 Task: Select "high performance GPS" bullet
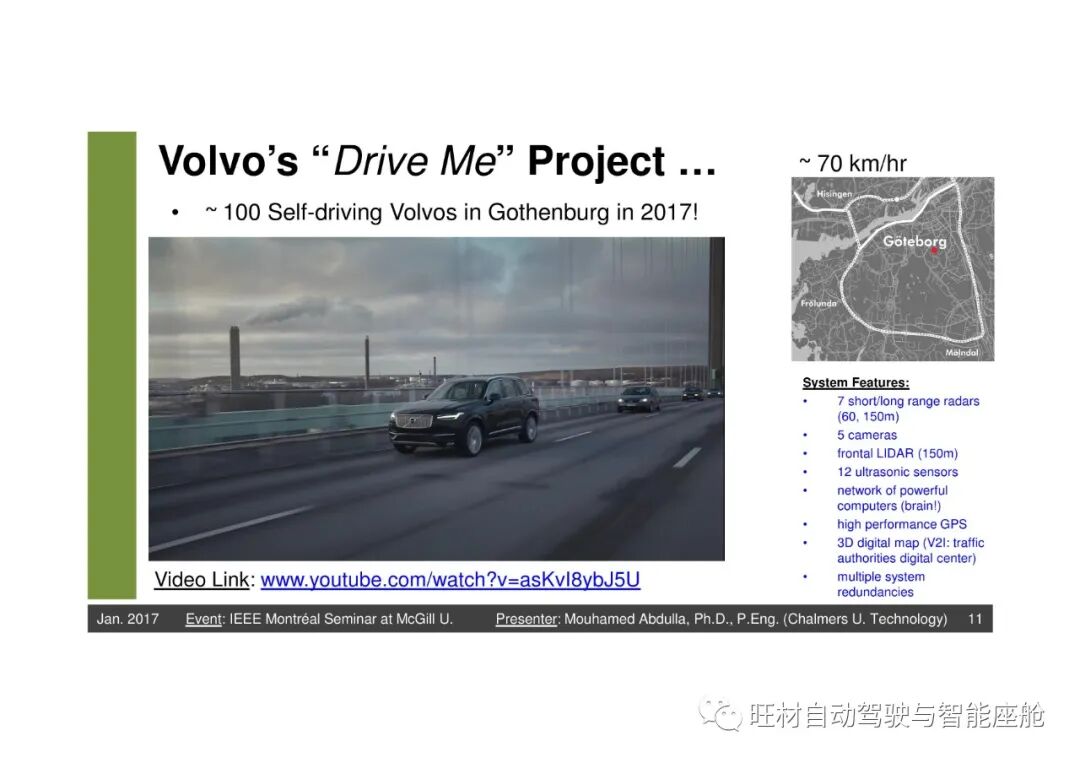click(x=902, y=524)
